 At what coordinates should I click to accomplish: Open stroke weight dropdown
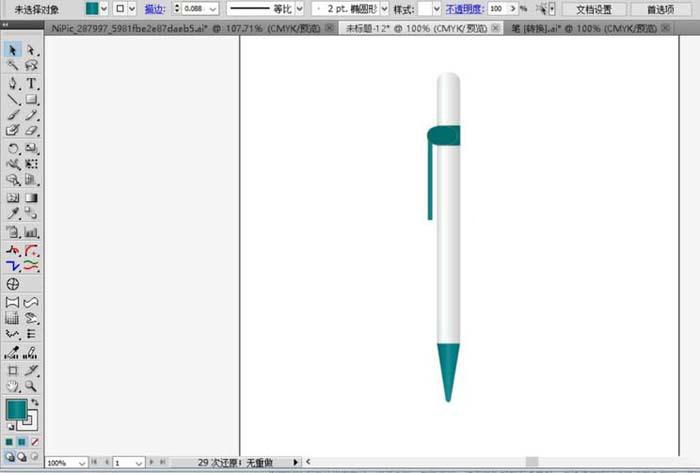click(213, 8)
